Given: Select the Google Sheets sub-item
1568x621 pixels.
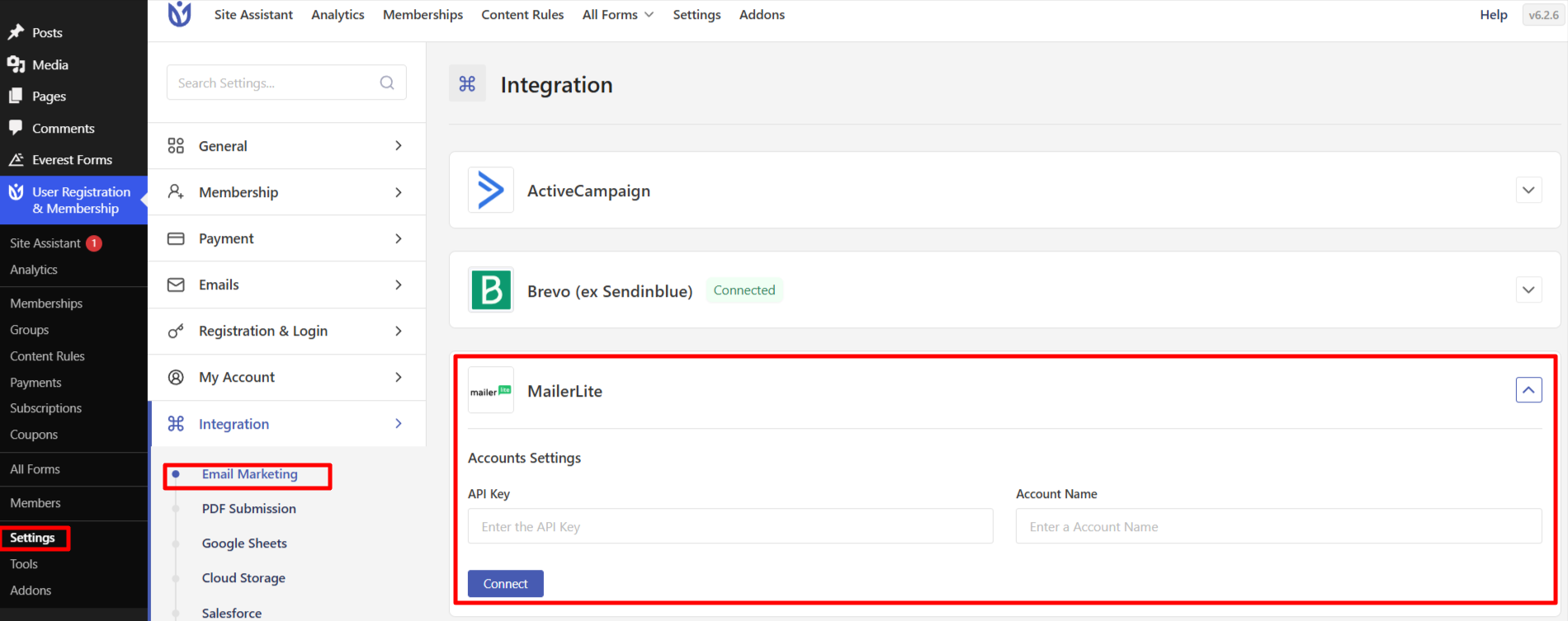Looking at the screenshot, I should [x=244, y=543].
